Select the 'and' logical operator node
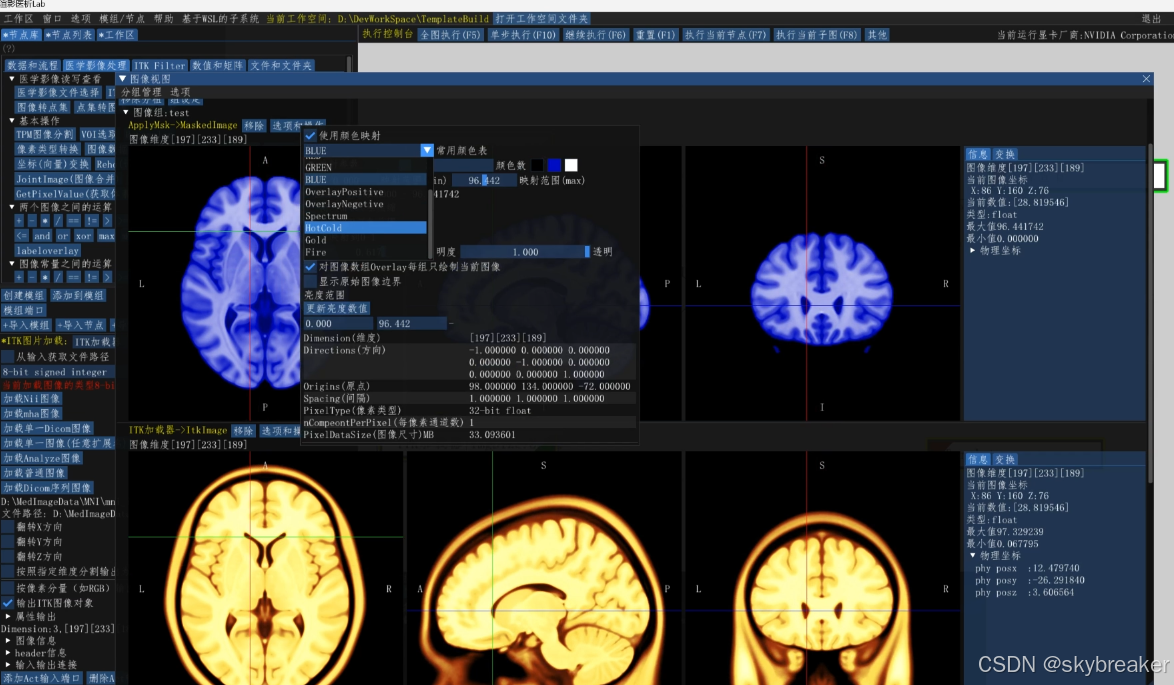This screenshot has height=685, width=1174. [x=42, y=236]
